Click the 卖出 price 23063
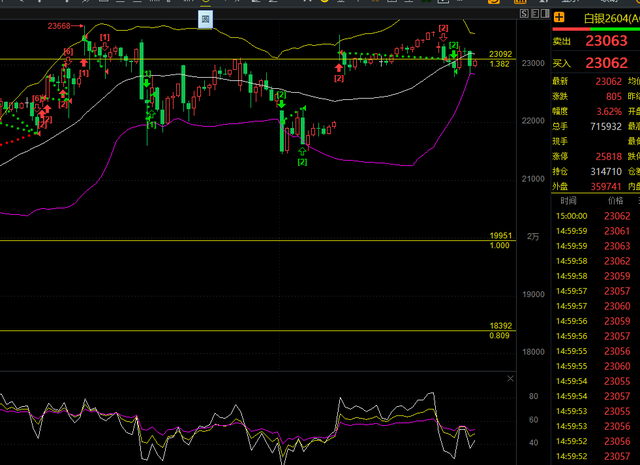 pyautogui.click(x=606, y=41)
